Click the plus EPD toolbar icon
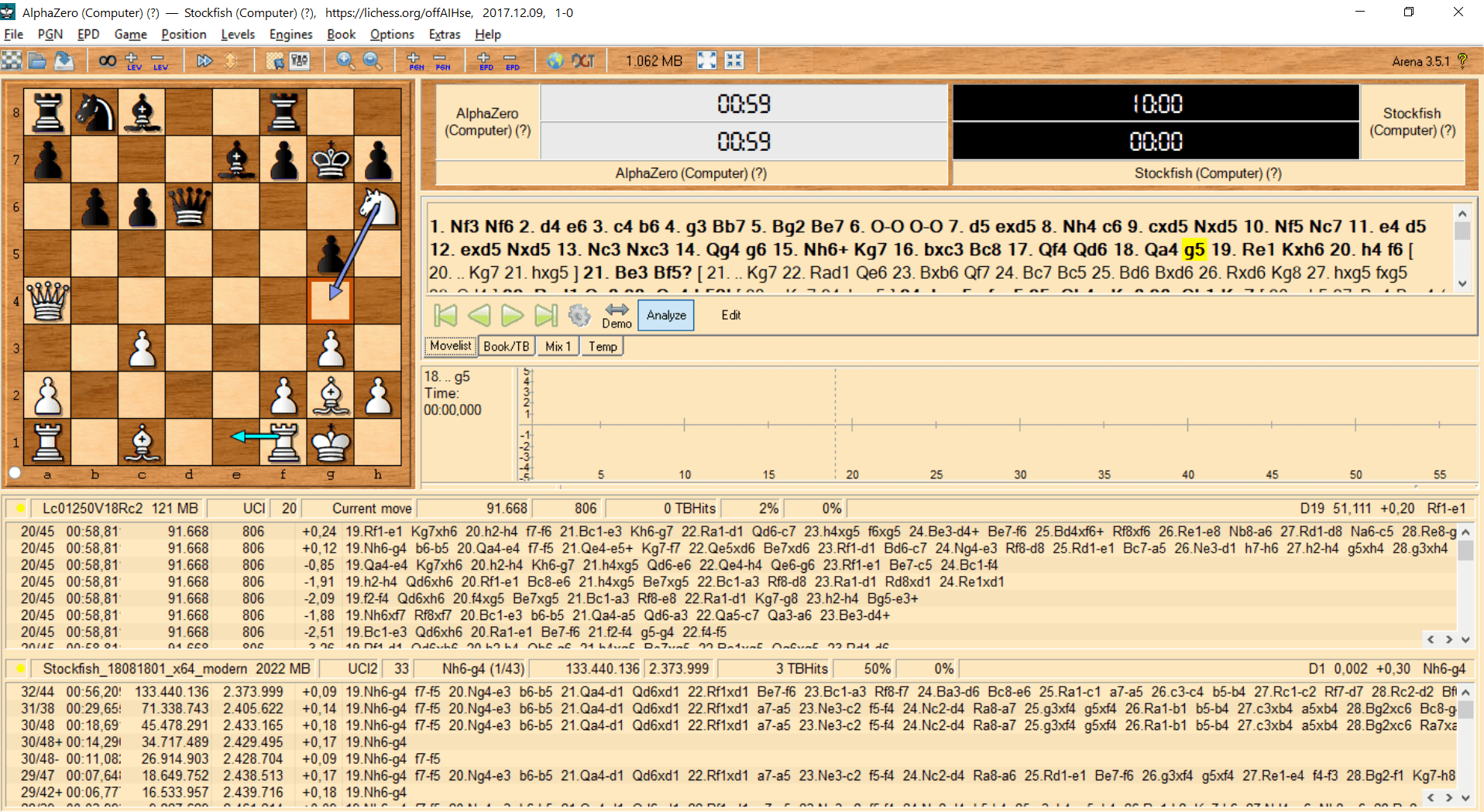The image size is (1484, 812). [x=486, y=60]
